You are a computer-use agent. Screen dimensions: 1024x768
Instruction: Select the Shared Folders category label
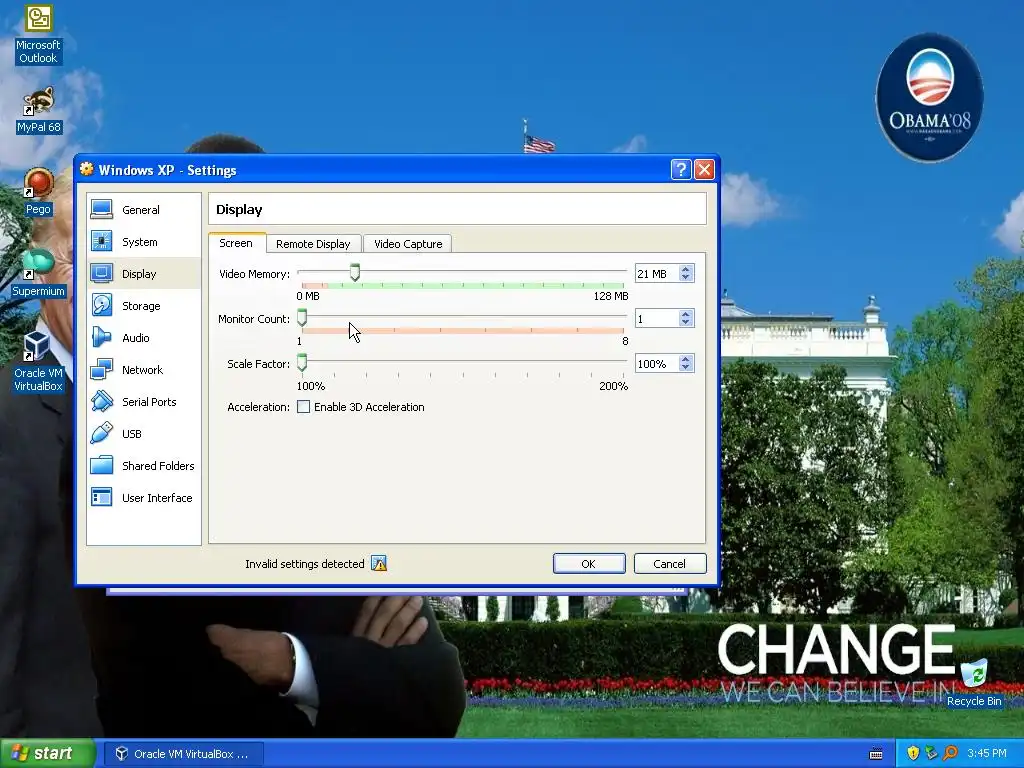click(x=158, y=466)
